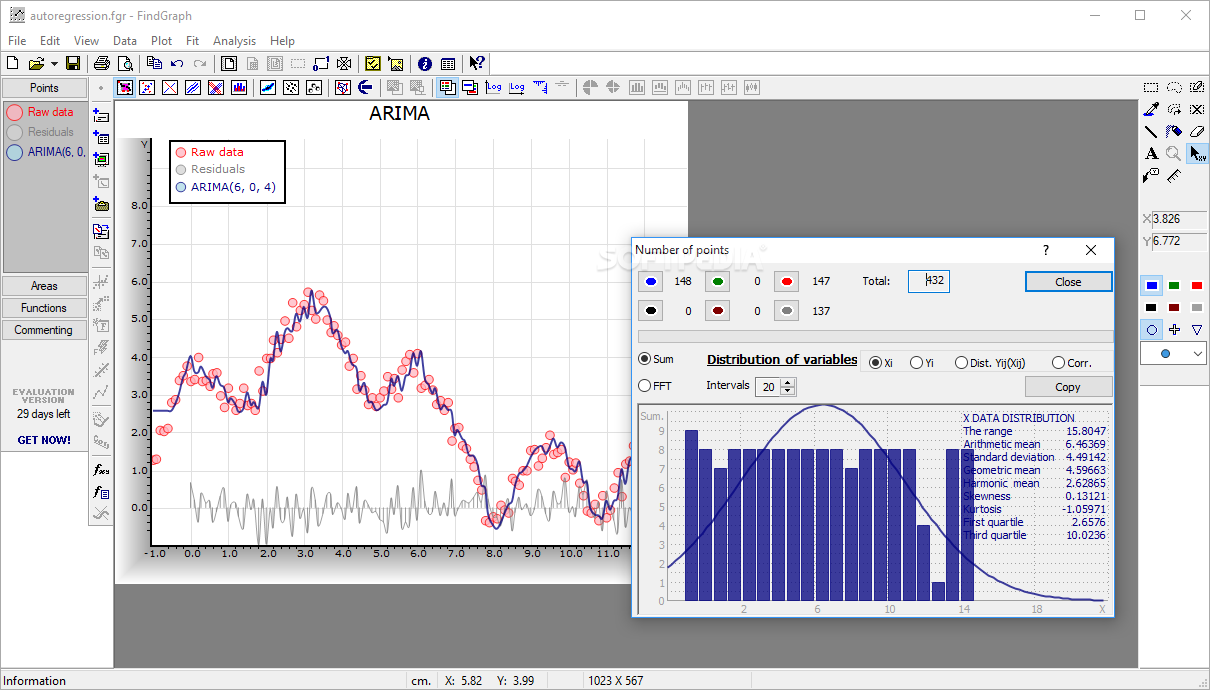The image size is (1210, 690).
Task: Open the Functions panel
Action: [x=44, y=308]
